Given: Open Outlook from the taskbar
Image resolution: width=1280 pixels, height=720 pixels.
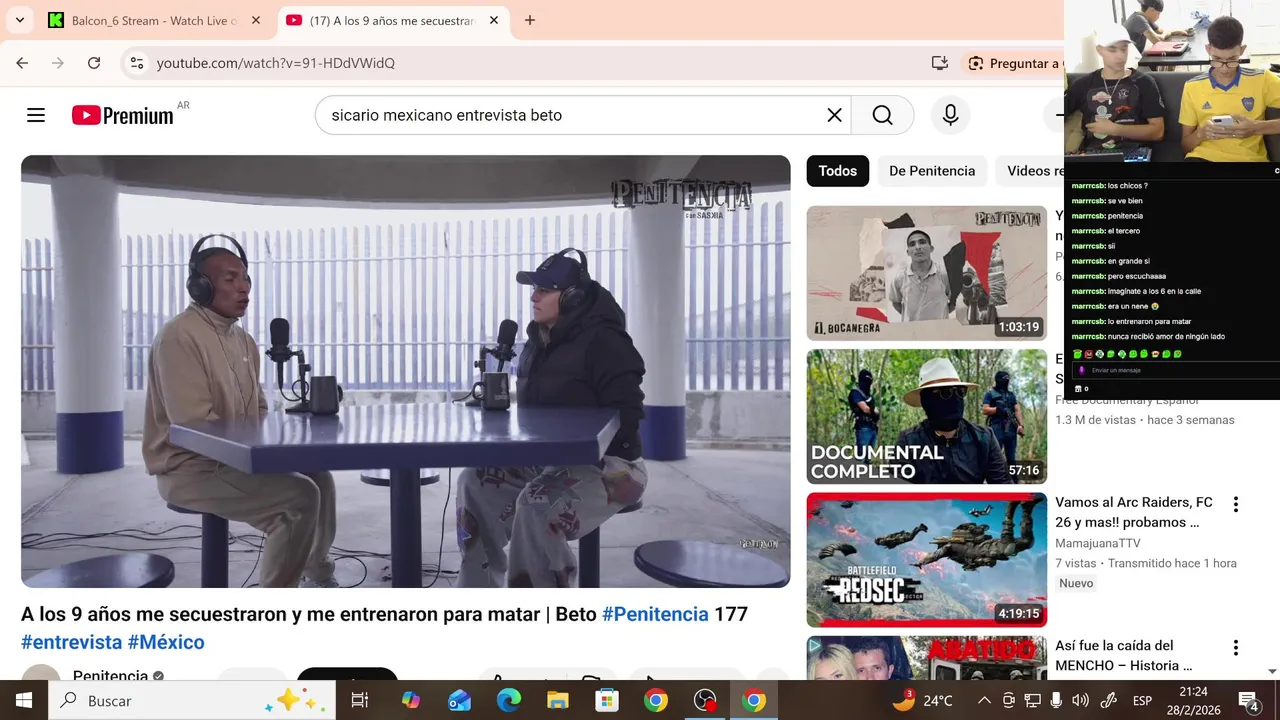Looking at the screenshot, I should point(460,701).
